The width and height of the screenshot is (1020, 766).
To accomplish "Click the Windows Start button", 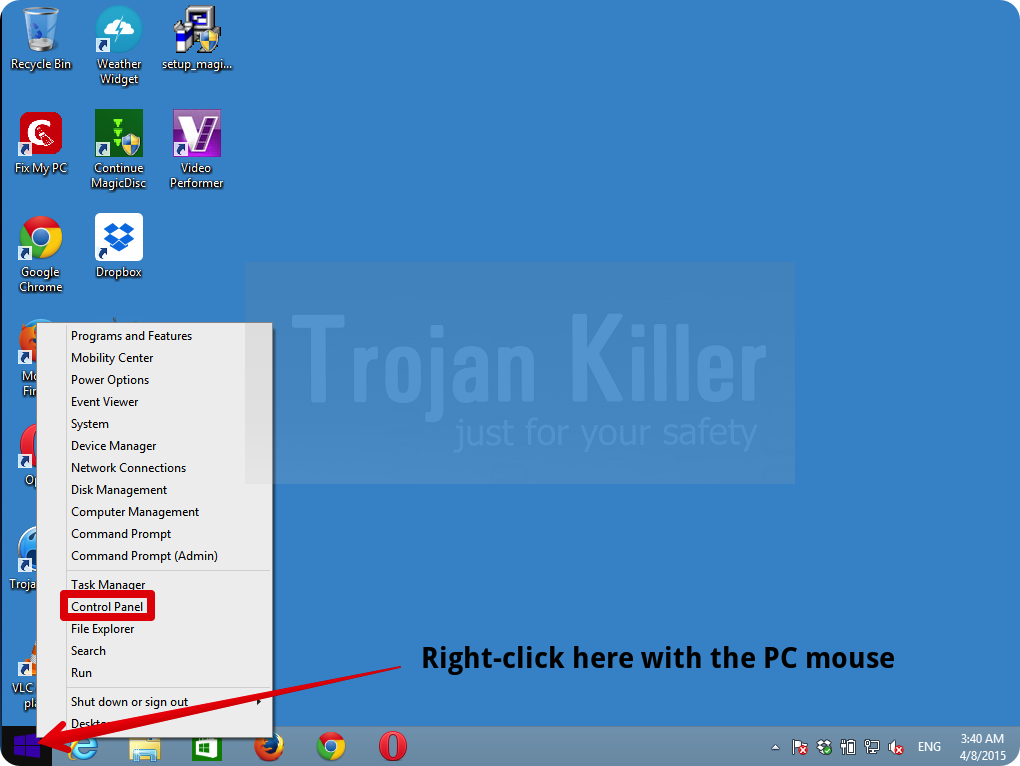I will pyautogui.click(x=27, y=746).
